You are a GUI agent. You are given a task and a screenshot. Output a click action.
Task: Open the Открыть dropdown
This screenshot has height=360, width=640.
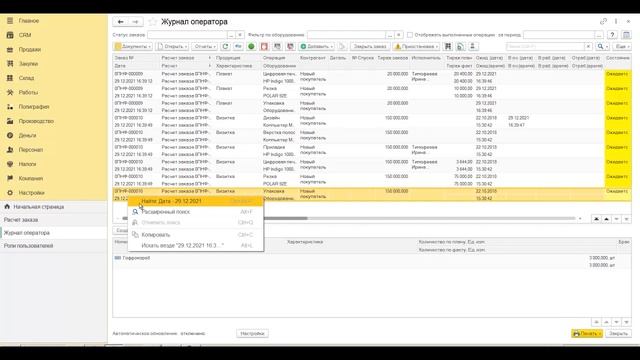click(172, 47)
